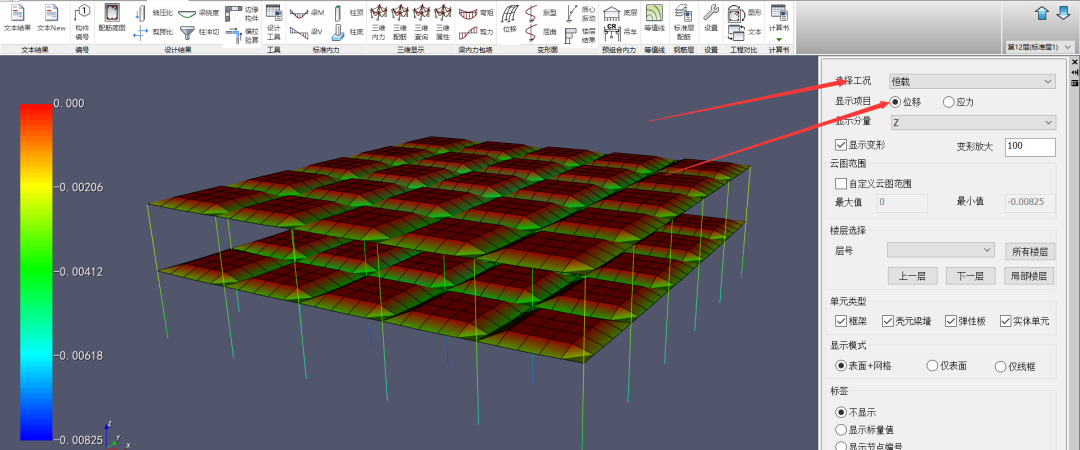Open the 计算书 calculation report
The image size is (1080, 450).
pyautogui.click(x=778, y=19)
